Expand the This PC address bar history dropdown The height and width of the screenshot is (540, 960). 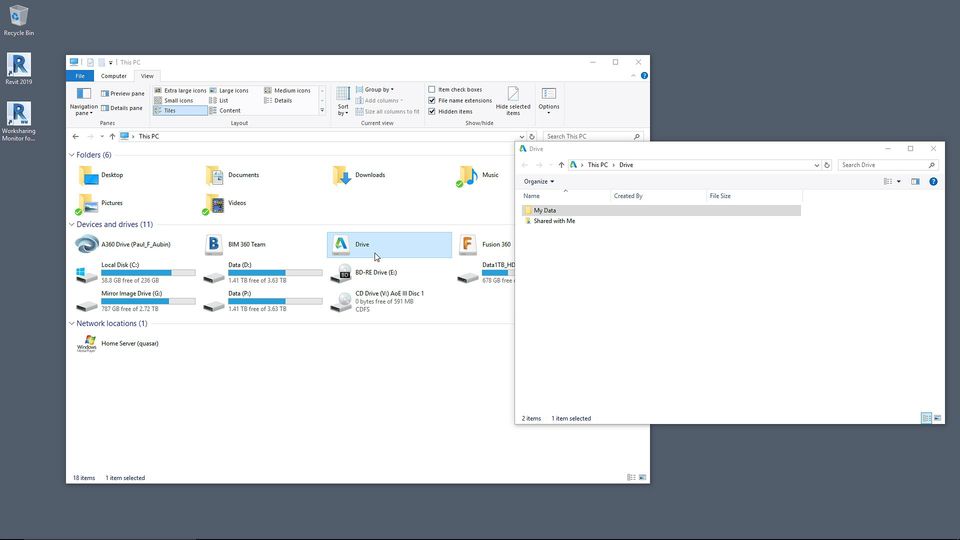tap(522, 137)
